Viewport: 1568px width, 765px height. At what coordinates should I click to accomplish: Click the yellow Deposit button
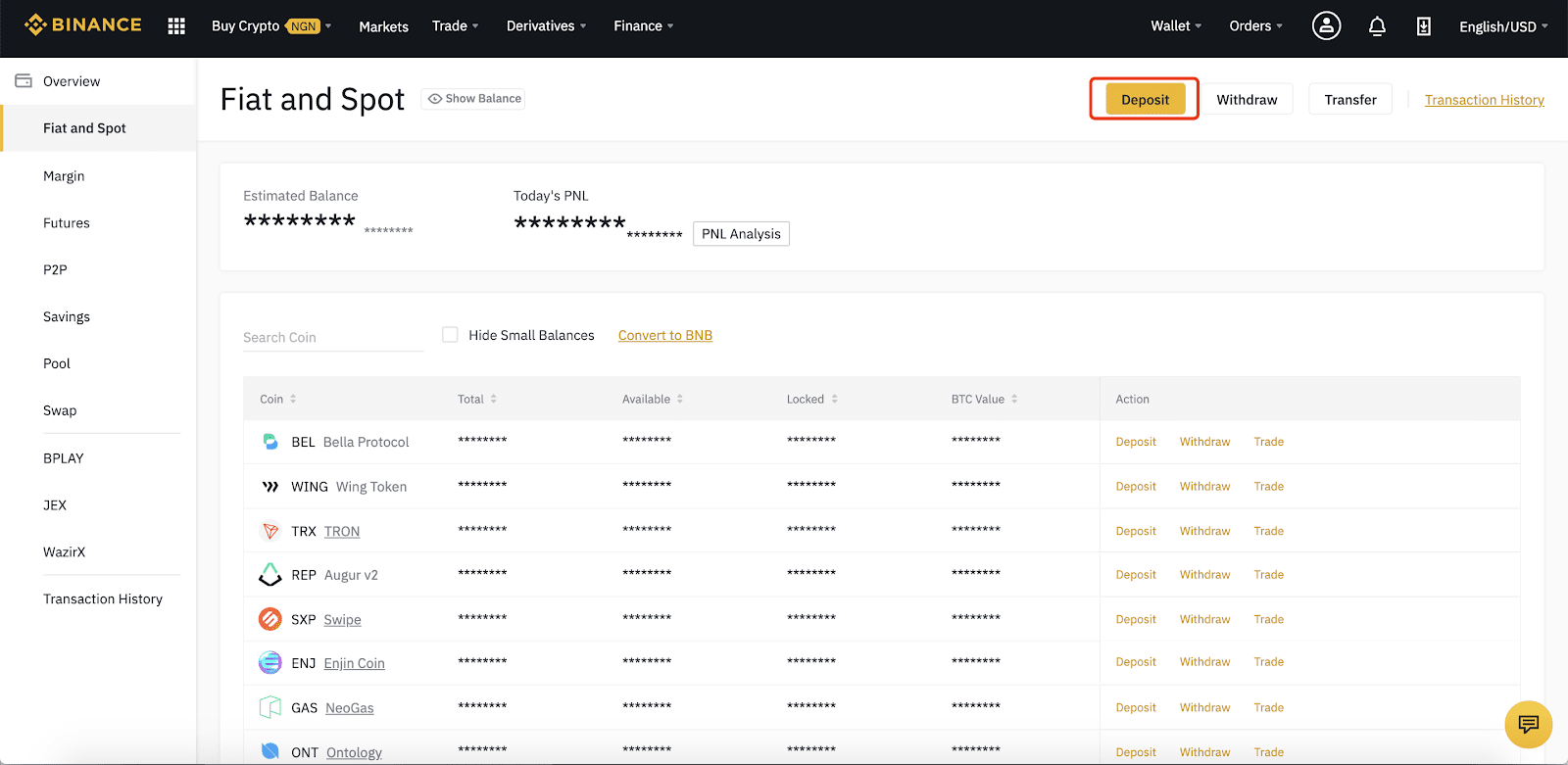1145,99
